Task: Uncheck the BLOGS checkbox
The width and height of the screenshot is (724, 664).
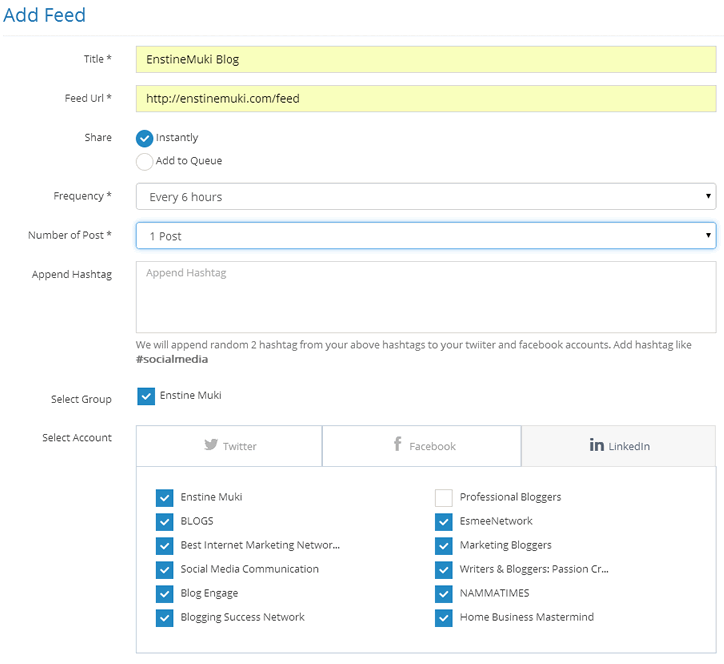Action: [164, 522]
